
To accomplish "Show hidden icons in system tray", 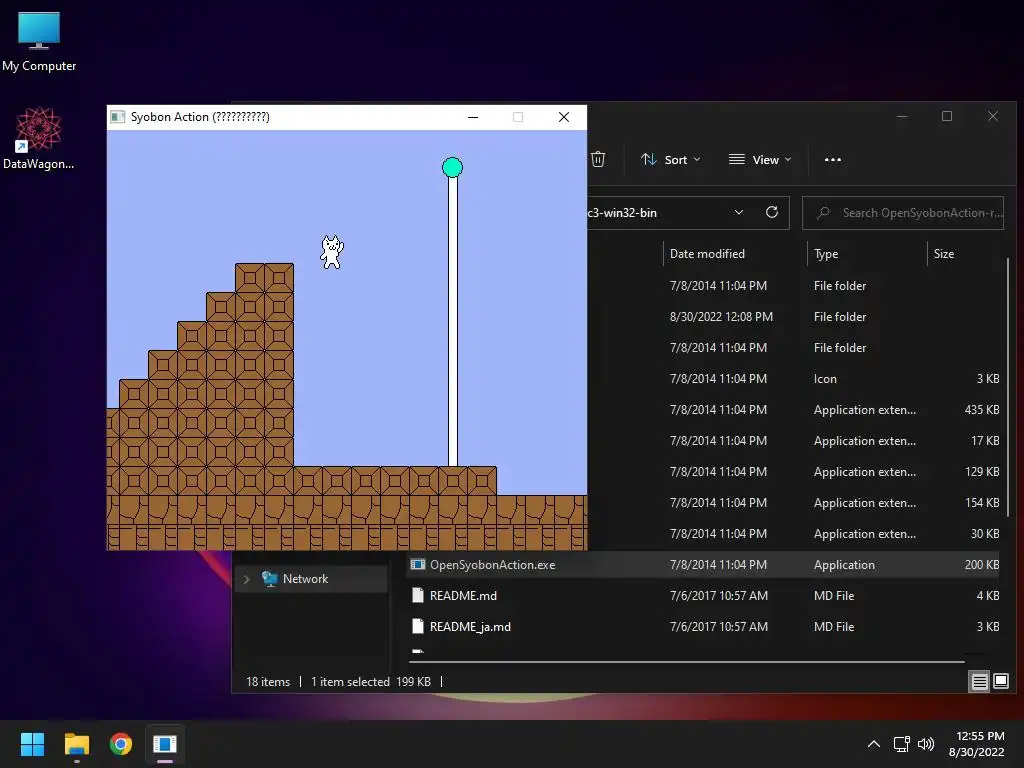I will pyautogui.click(x=873, y=744).
